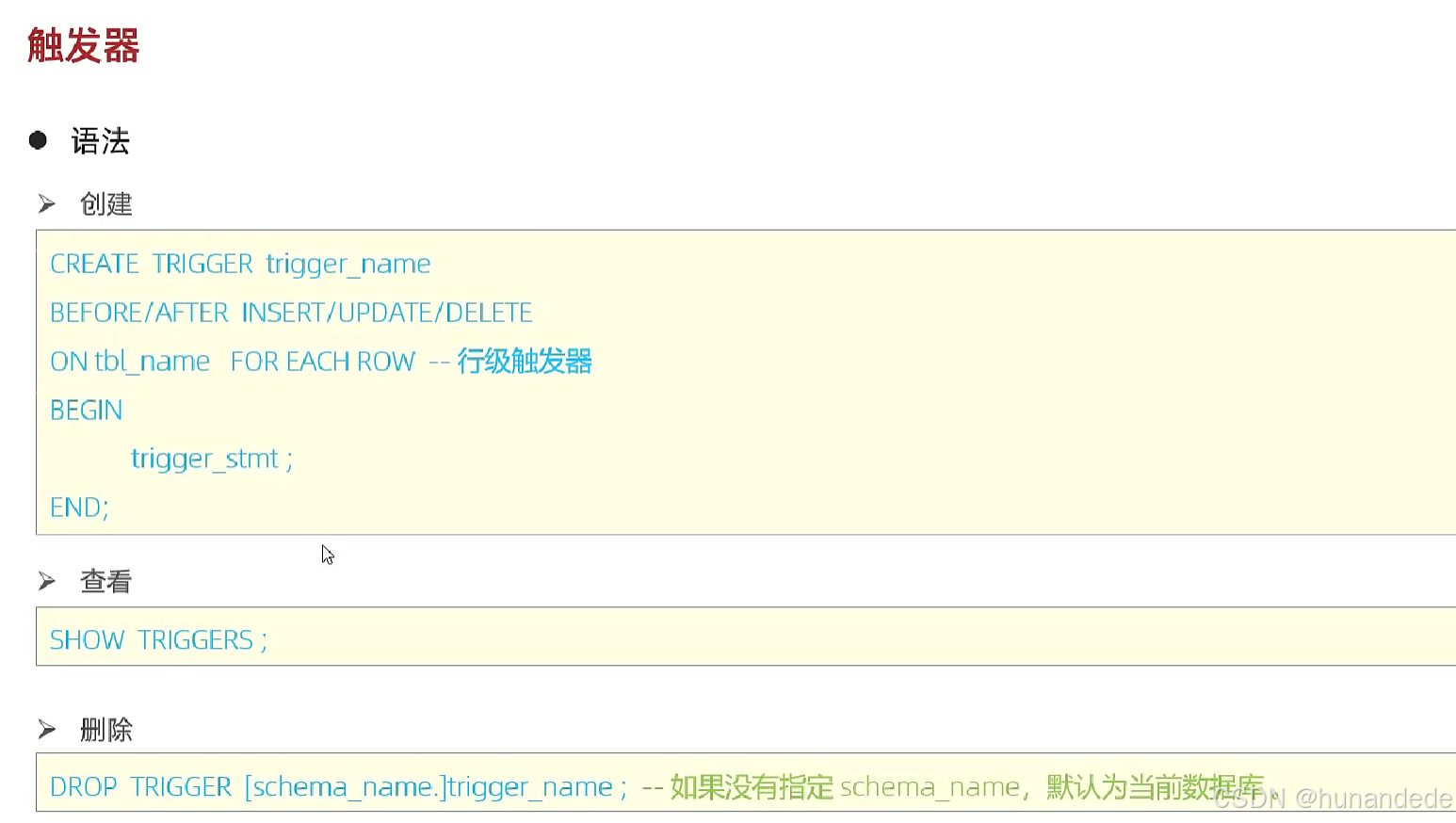Click the trigger_stmt statement line
This screenshot has width=1456, height=823.
[212, 460]
